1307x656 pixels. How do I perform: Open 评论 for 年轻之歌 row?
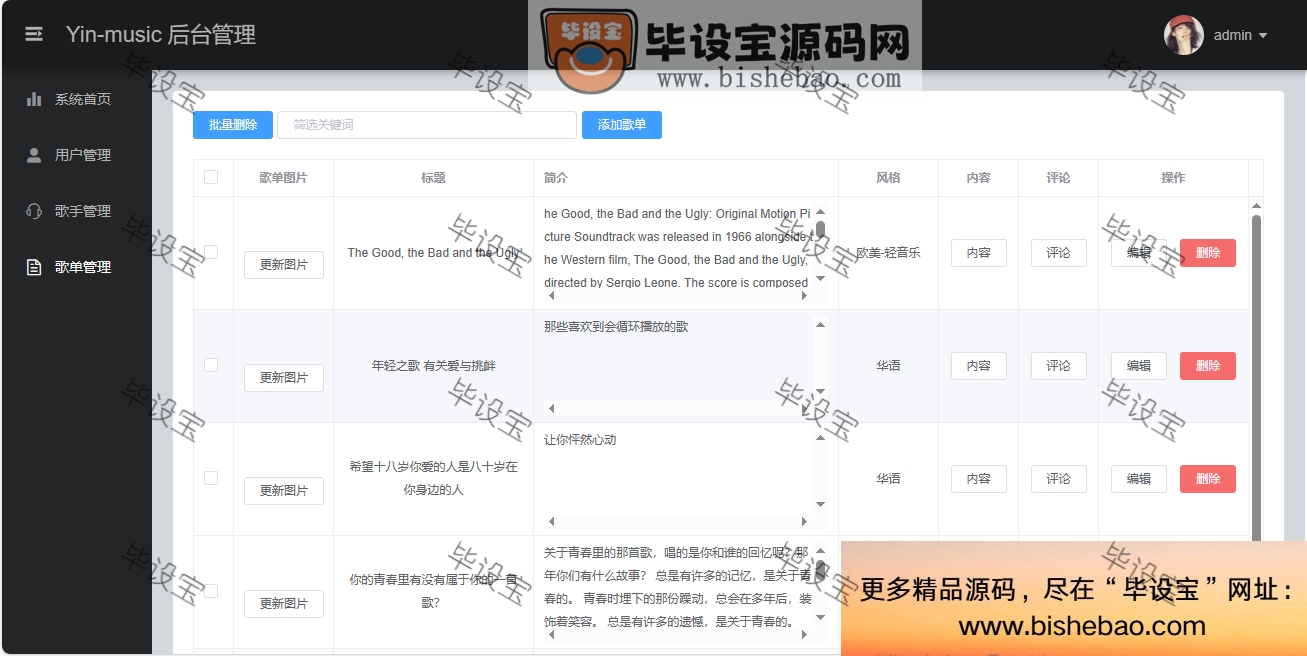pyautogui.click(x=1059, y=366)
